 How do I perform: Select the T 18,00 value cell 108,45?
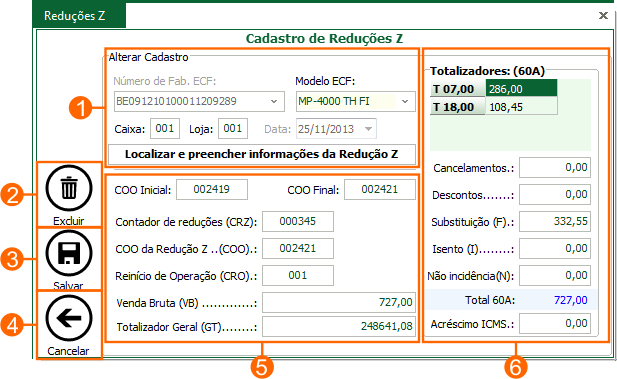(521, 107)
